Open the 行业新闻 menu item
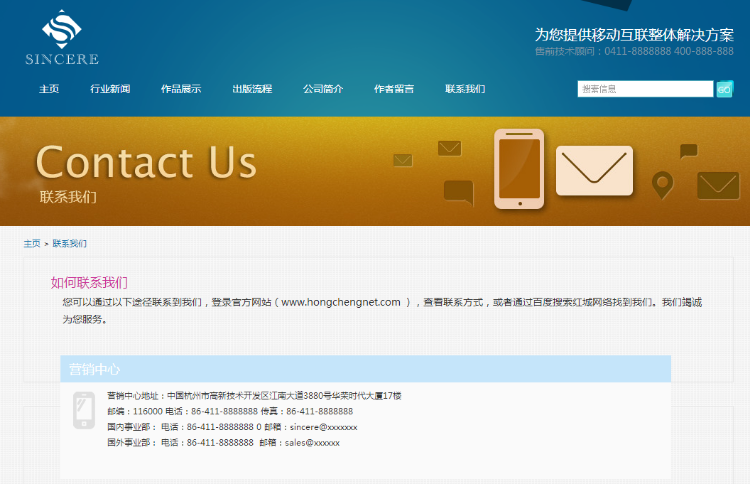 coord(110,89)
